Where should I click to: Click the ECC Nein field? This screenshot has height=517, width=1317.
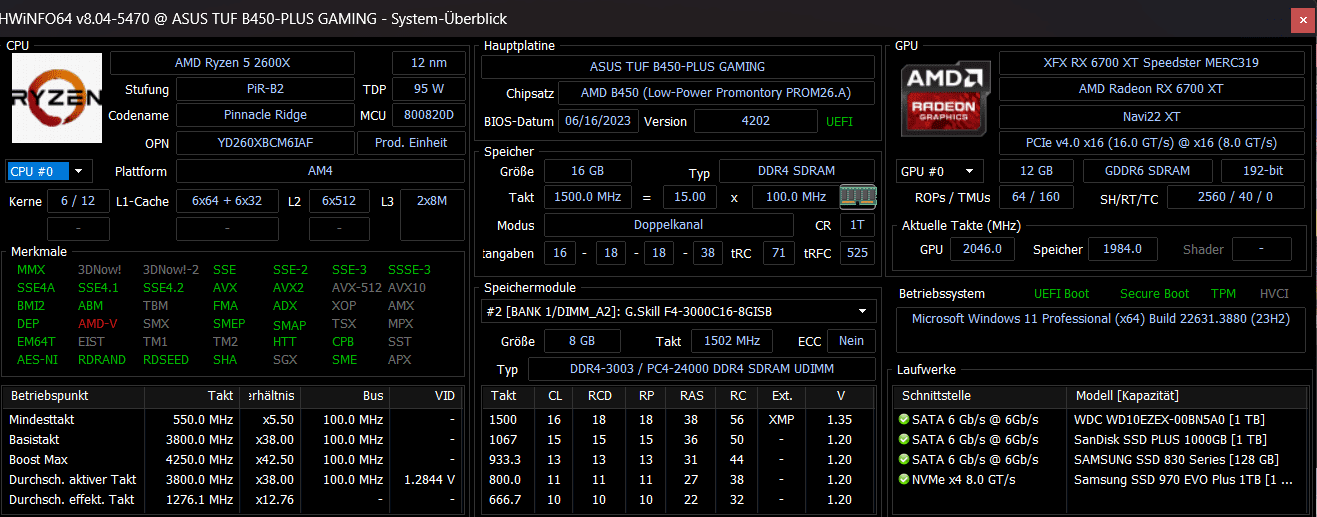[x=852, y=341]
